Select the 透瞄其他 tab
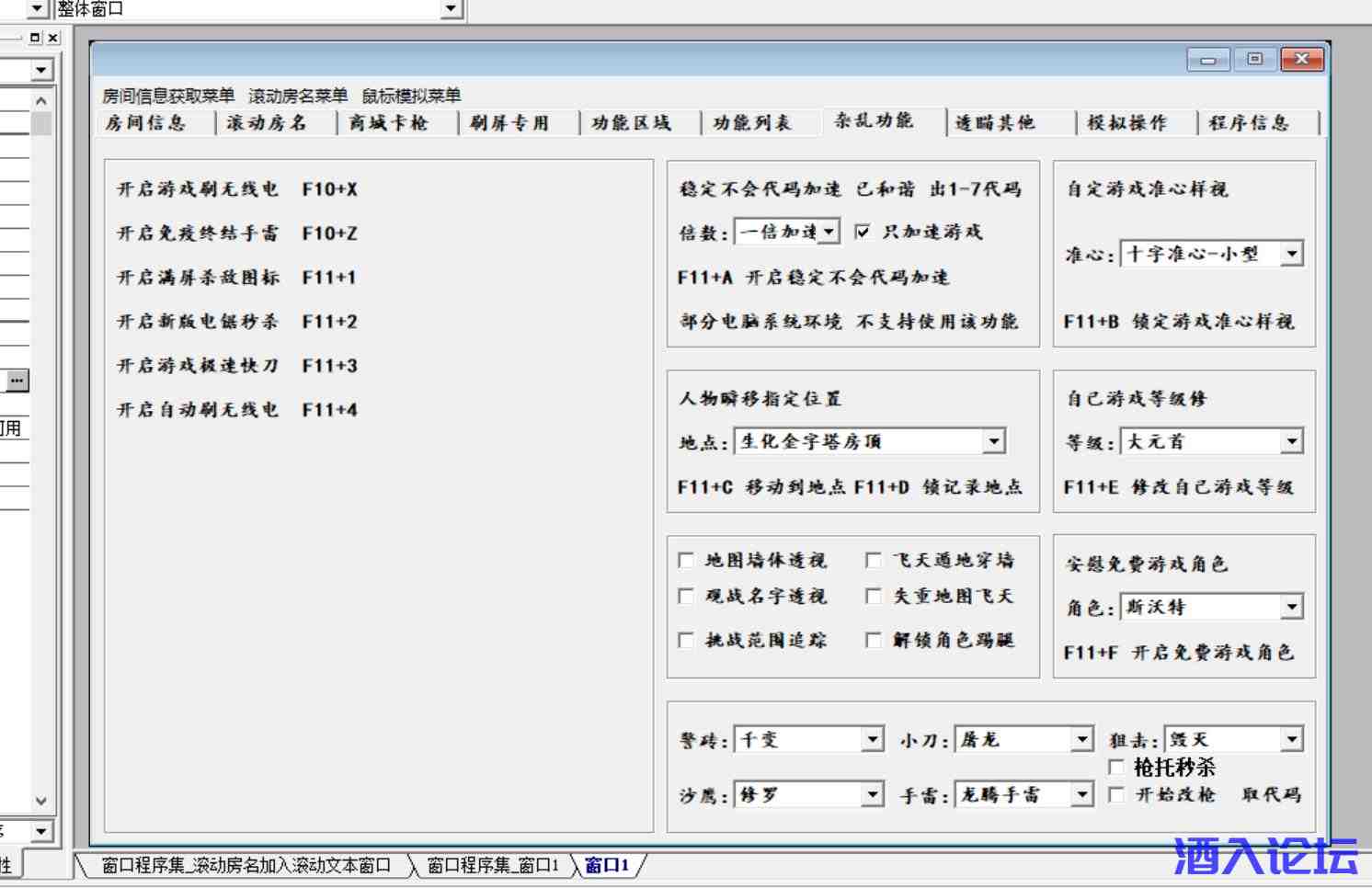The height and width of the screenshot is (888, 1372). (995, 123)
